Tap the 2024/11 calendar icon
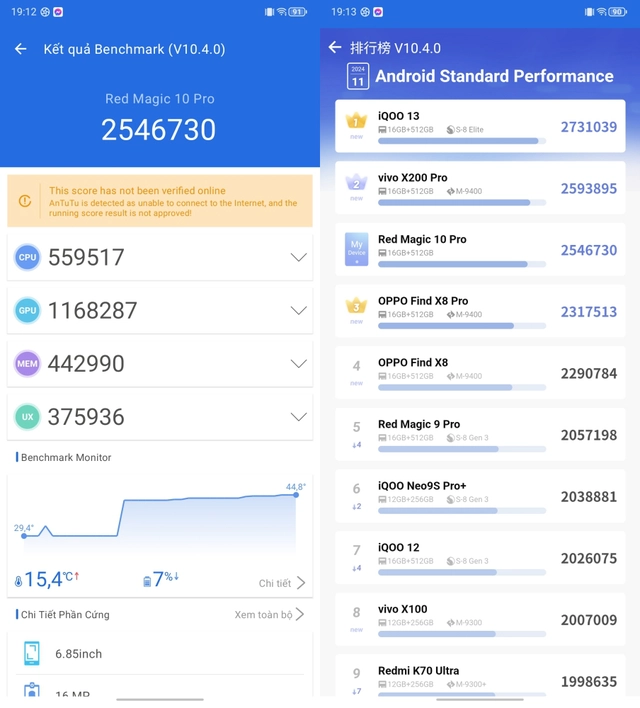 pyautogui.click(x=358, y=77)
